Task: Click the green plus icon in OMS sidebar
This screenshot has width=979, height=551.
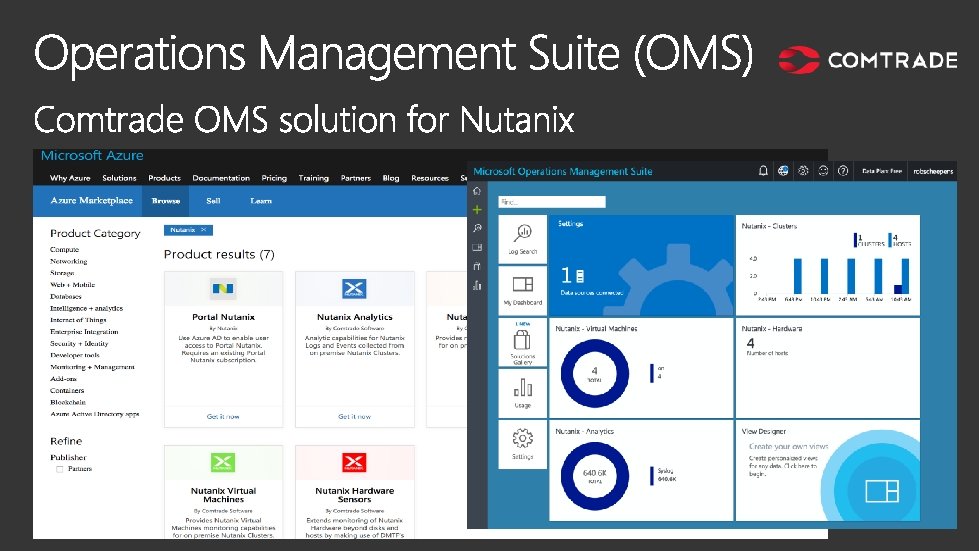Action: coord(477,210)
